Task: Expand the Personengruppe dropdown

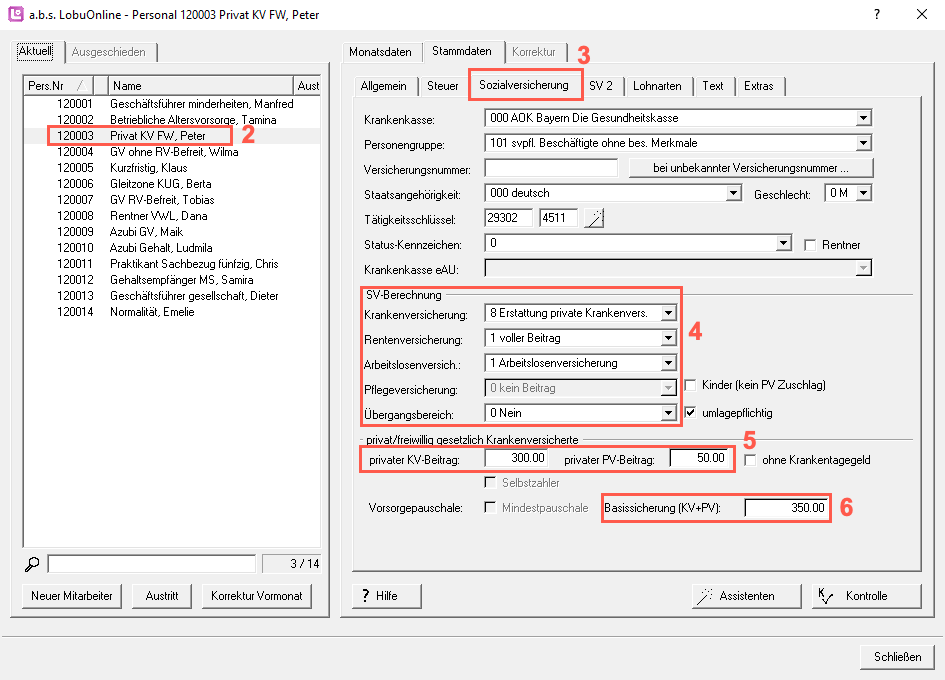Action: pos(864,143)
